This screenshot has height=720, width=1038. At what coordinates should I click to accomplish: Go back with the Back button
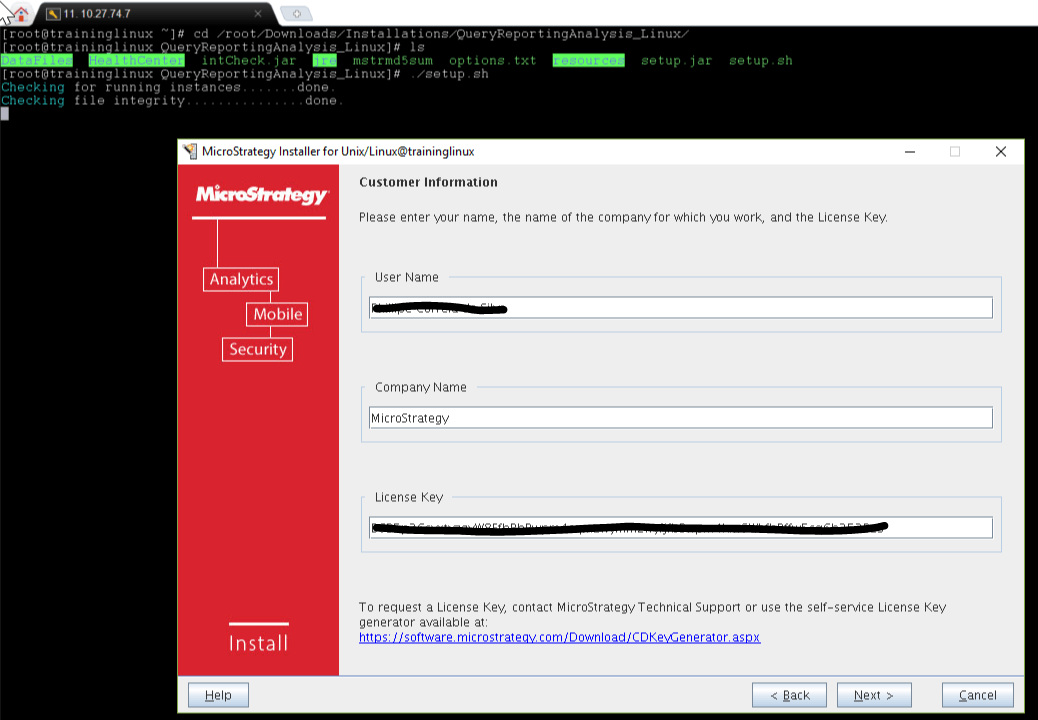tap(789, 695)
